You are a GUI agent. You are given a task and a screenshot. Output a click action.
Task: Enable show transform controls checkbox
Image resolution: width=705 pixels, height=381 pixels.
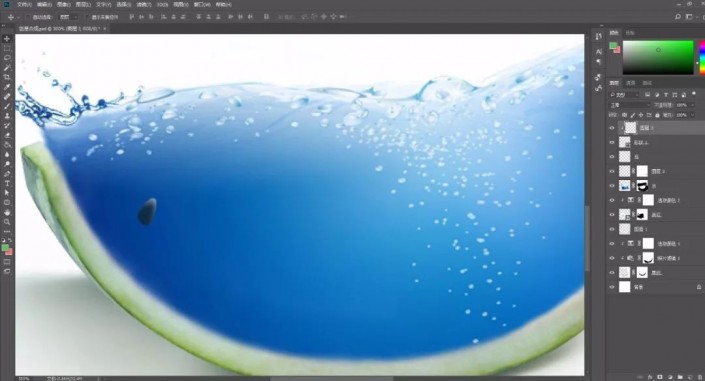88,17
